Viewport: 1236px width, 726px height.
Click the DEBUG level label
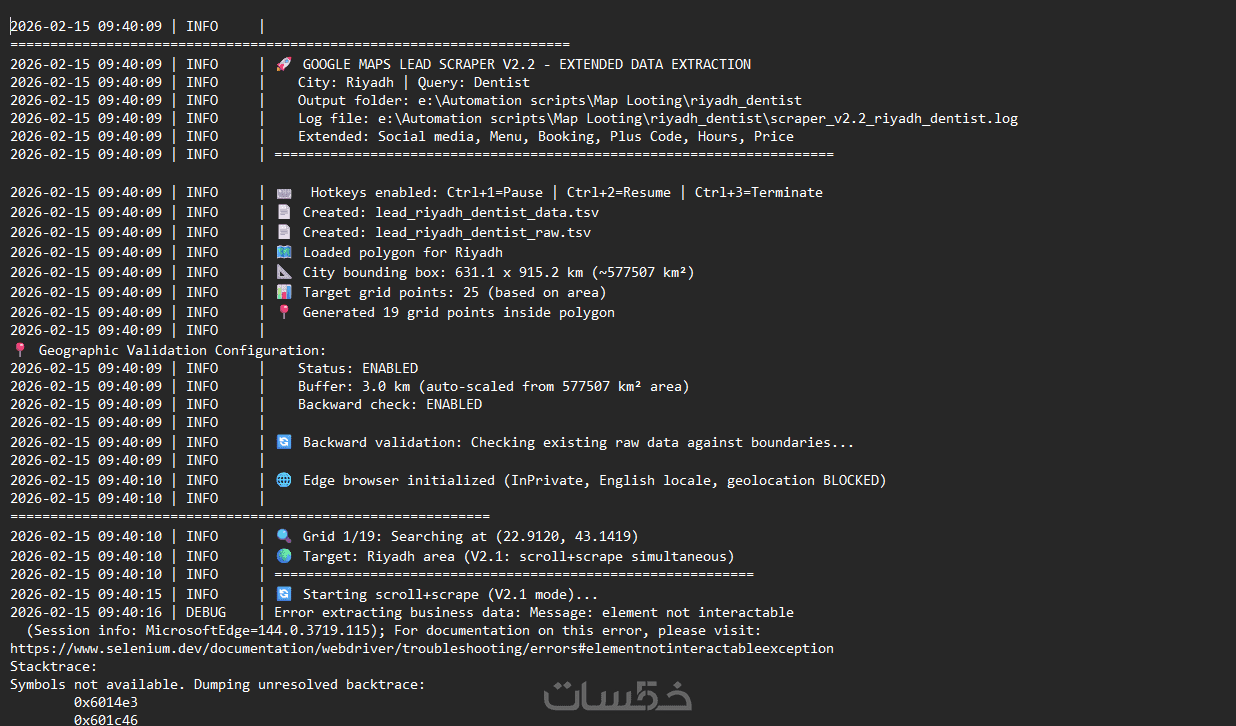[x=206, y=612]
